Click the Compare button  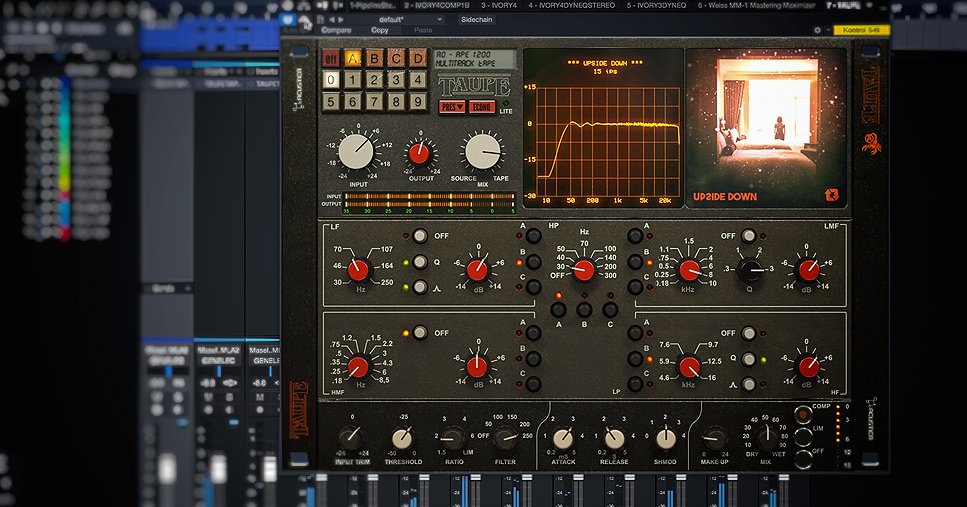(337, 30)
